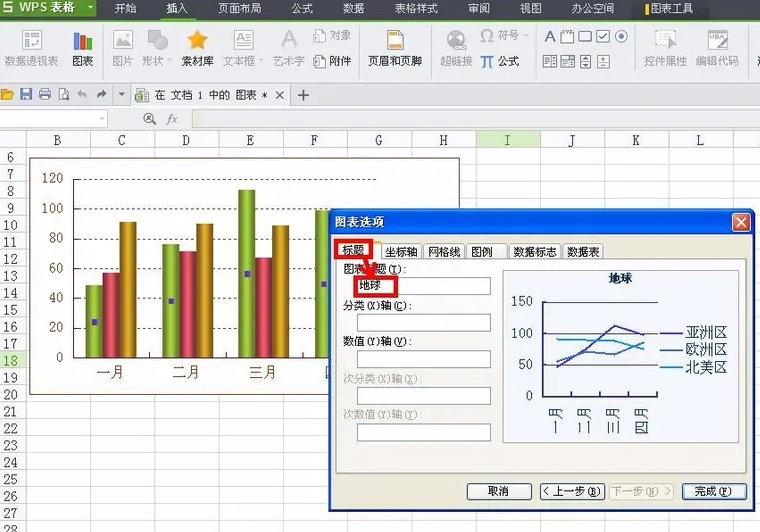
Task: Open 编辑代码 VBA code editor
Action: click(717, 48)
